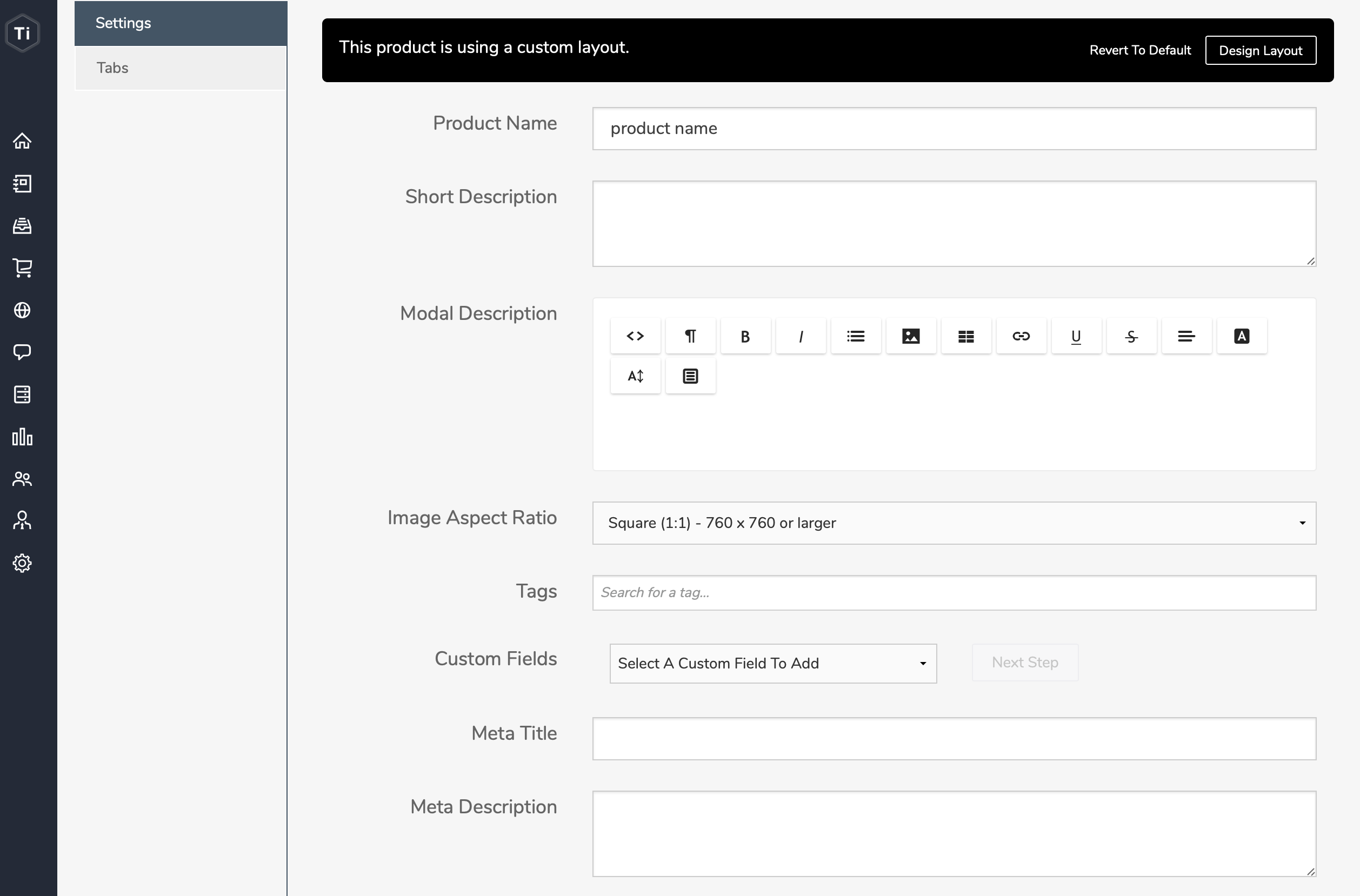Insert a hyperlink in editor
This screenshot has height=896, width=1360.
tap(1021, 336)
